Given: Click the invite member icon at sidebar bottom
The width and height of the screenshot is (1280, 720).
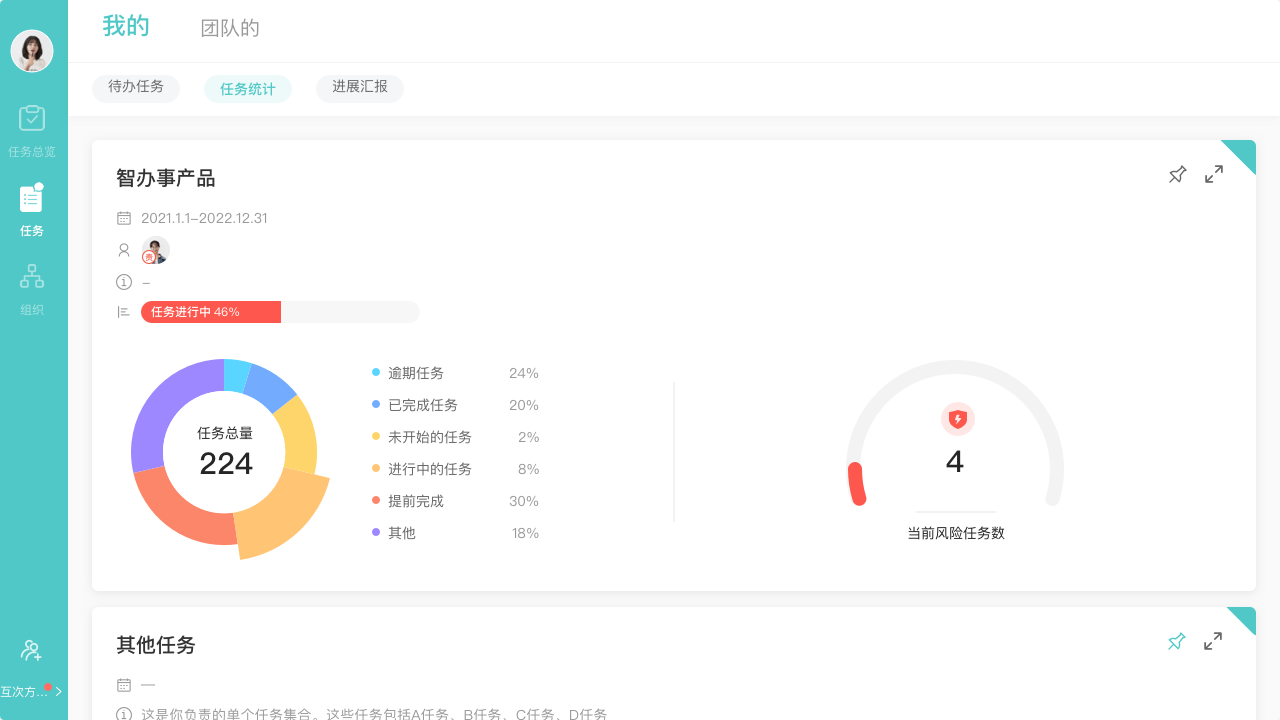Looking at the screenshot, I should click(32, 650).
